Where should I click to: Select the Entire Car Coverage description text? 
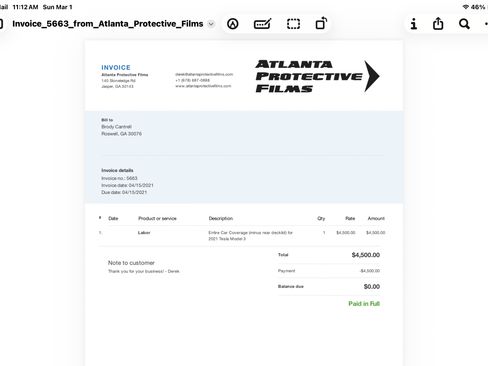point(250,236)
